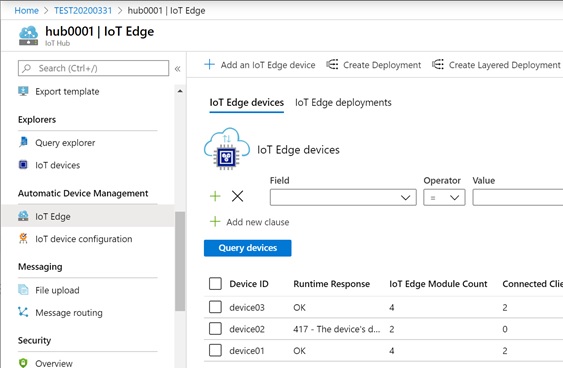This screenshot has height=368, width=563.
Task: Select the Export template item
Action: click(67, 92)
